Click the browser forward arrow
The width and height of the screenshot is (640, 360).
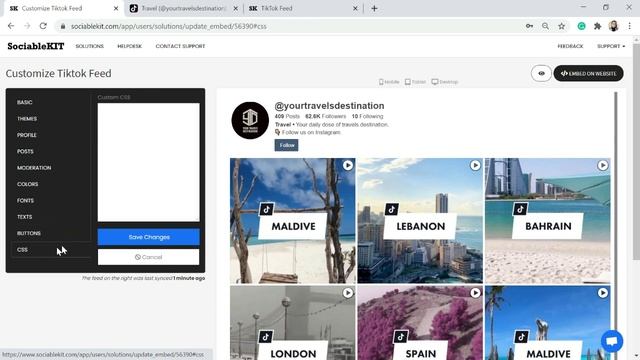click(x=27, y=26)
